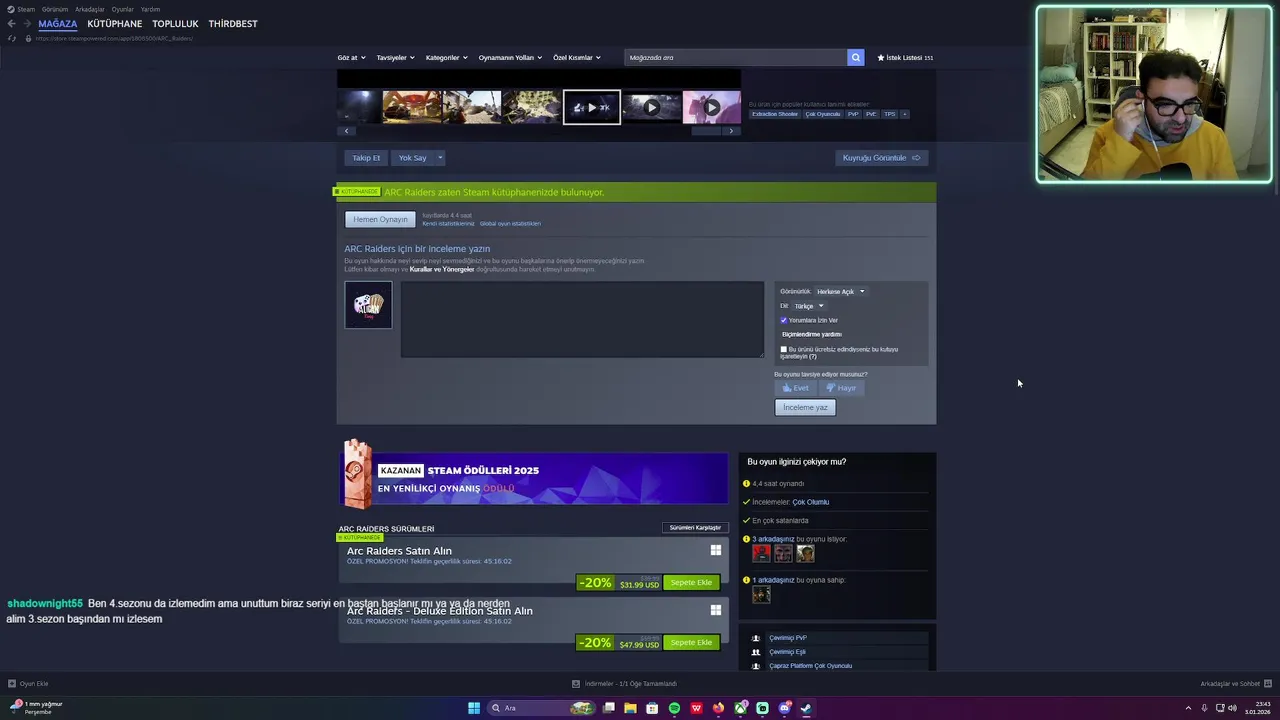Open the Herkese Açık visibility dropdown

coord(840,292)
